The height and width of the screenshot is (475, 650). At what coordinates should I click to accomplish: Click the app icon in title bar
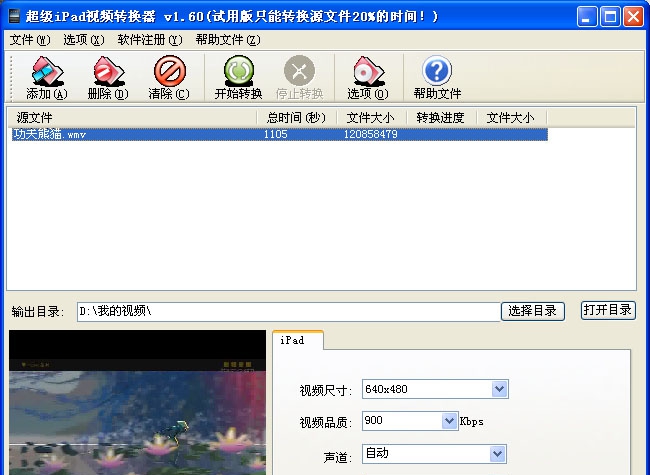[14, 16]
